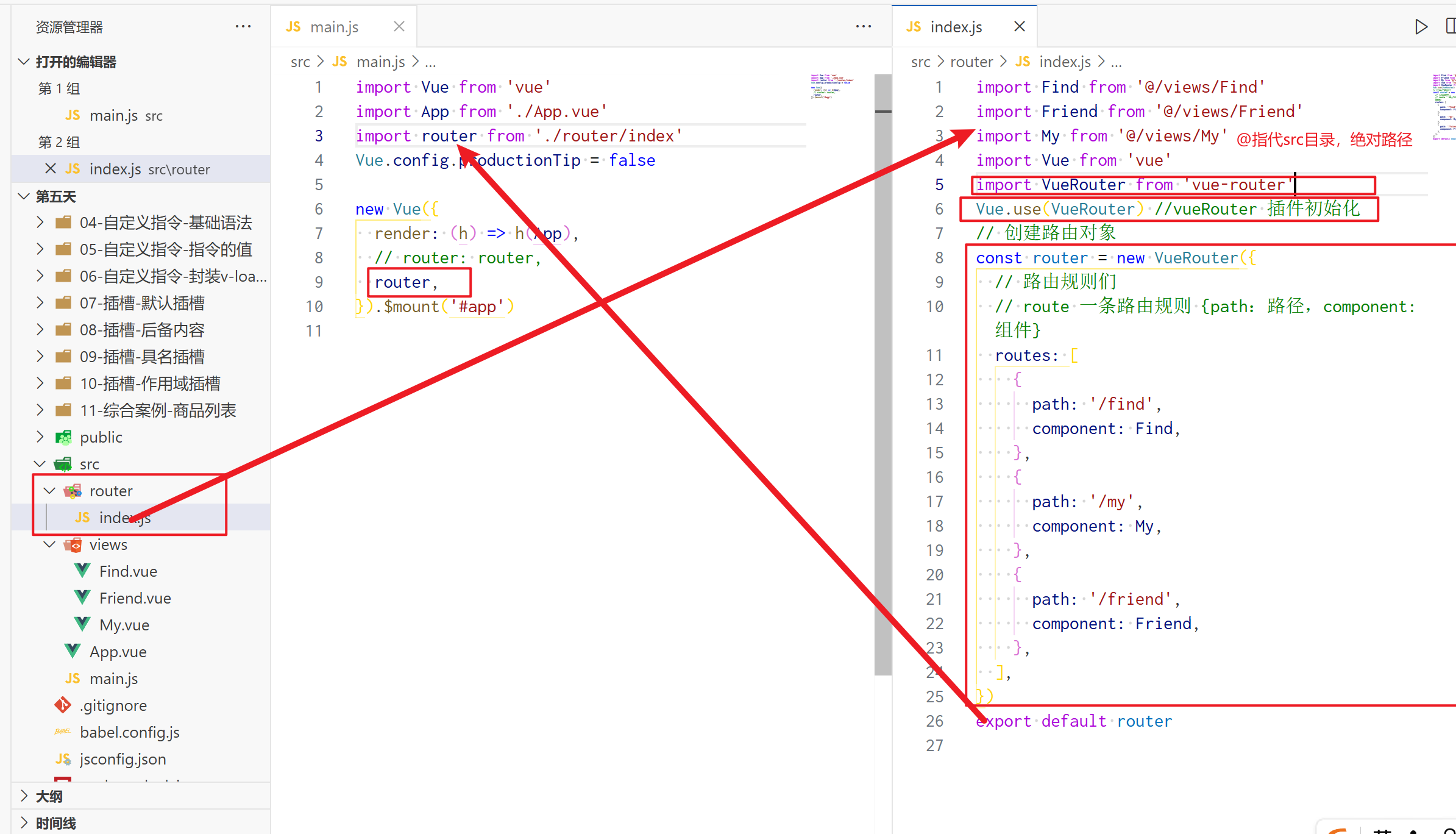
Task: Open main.js editor group more actions
Action: (863, 27)
